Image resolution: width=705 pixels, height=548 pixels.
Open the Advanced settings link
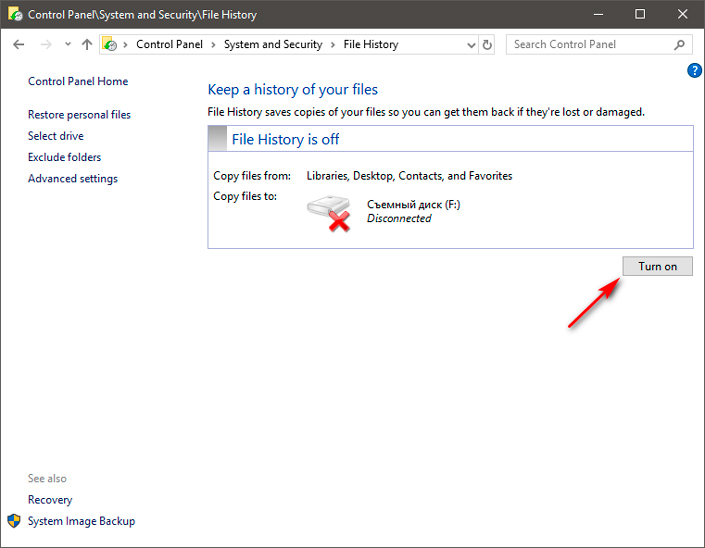pos(73,178)
